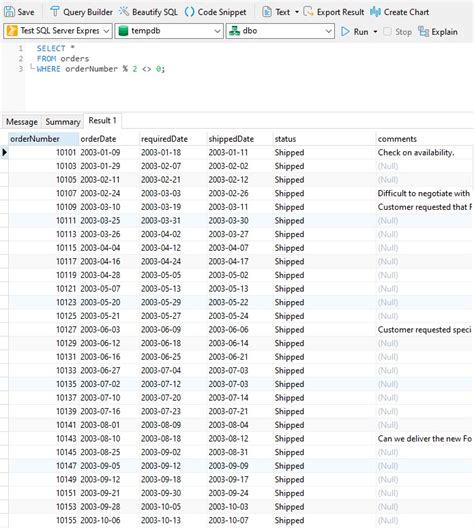Expand the tempdb database dropdown

[x=217, y=31]
